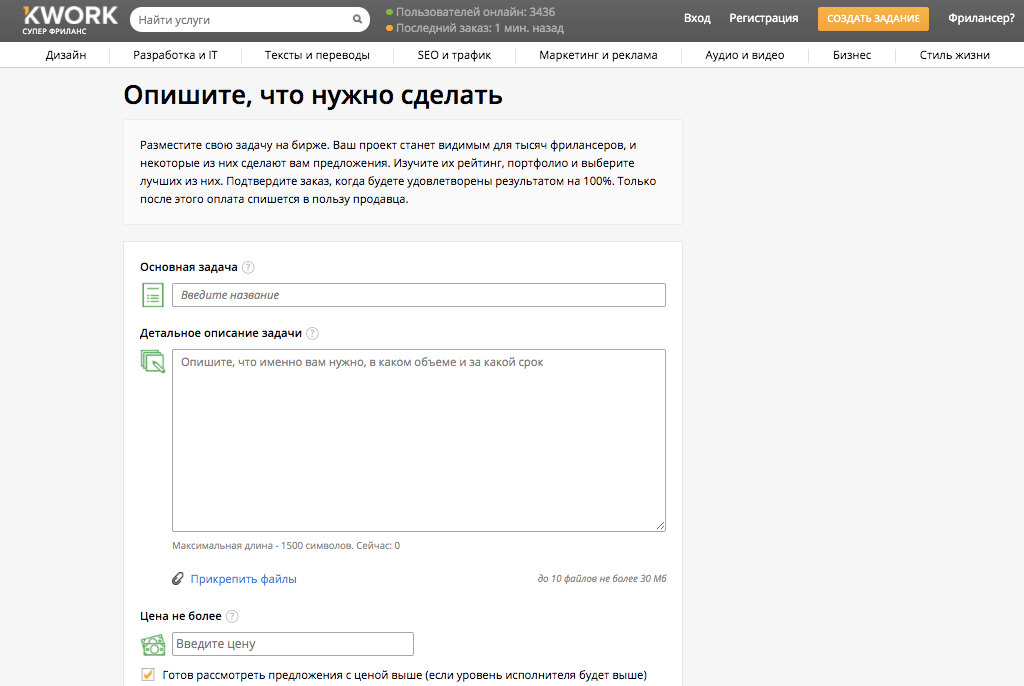Viewport: 1024px width, 686px height.
Task: Click the orange Создать задание button
Action: coord(873,18)
